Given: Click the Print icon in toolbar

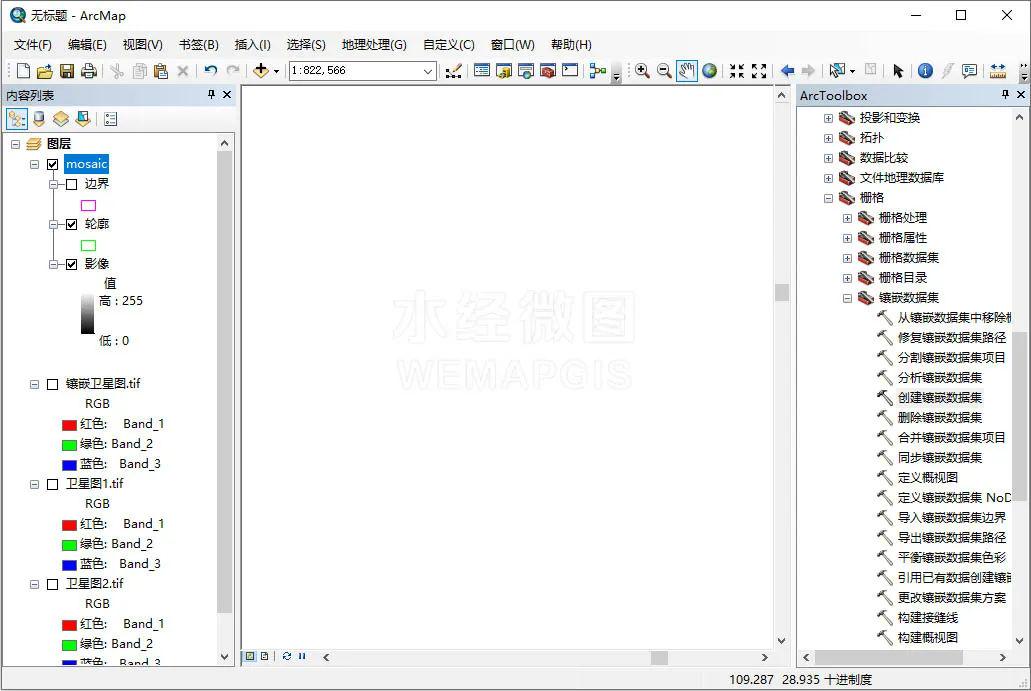Looking at the screenshot, I should point(89,70).
